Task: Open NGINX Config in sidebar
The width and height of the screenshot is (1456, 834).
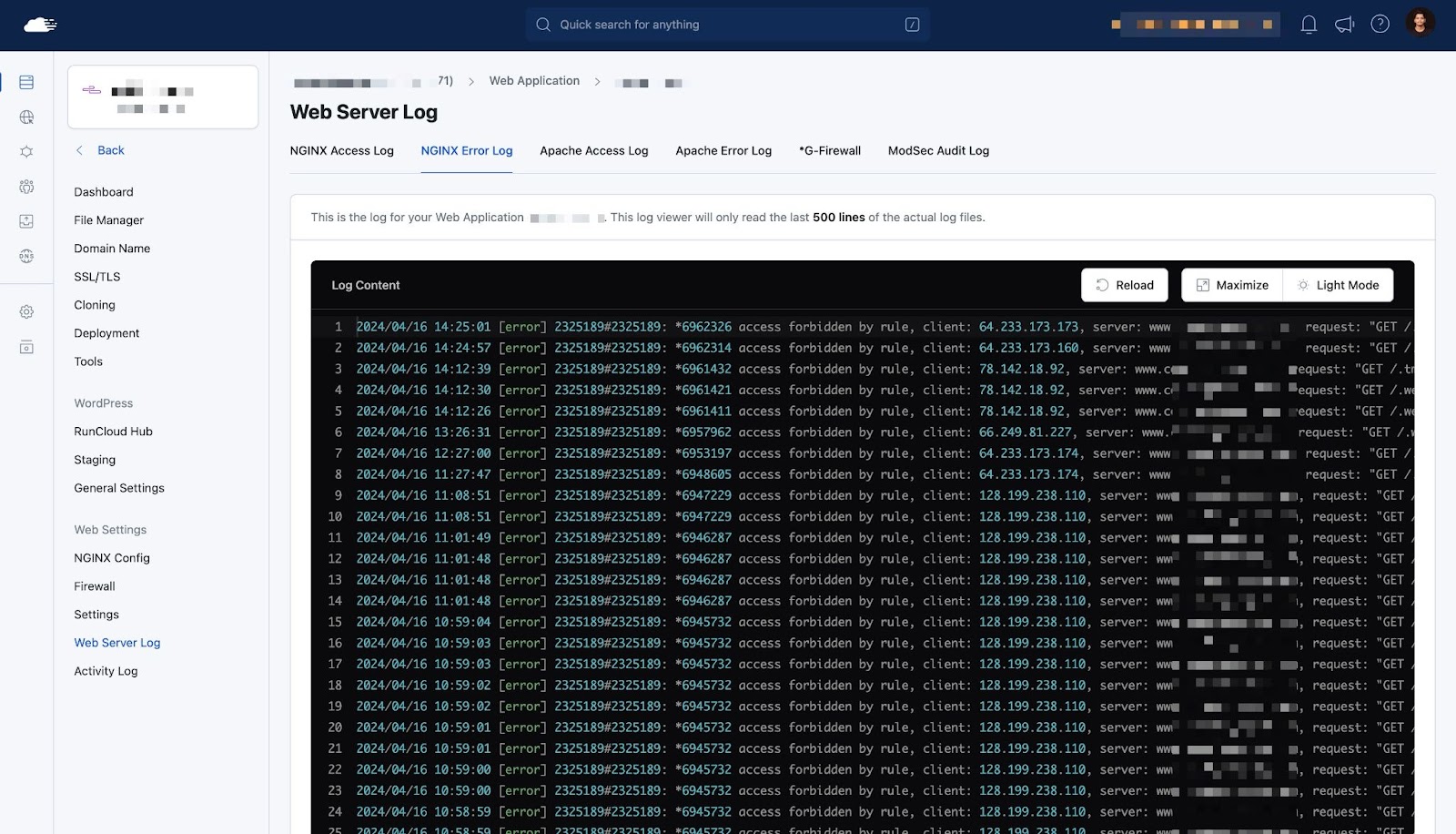Action: [112, 558]
